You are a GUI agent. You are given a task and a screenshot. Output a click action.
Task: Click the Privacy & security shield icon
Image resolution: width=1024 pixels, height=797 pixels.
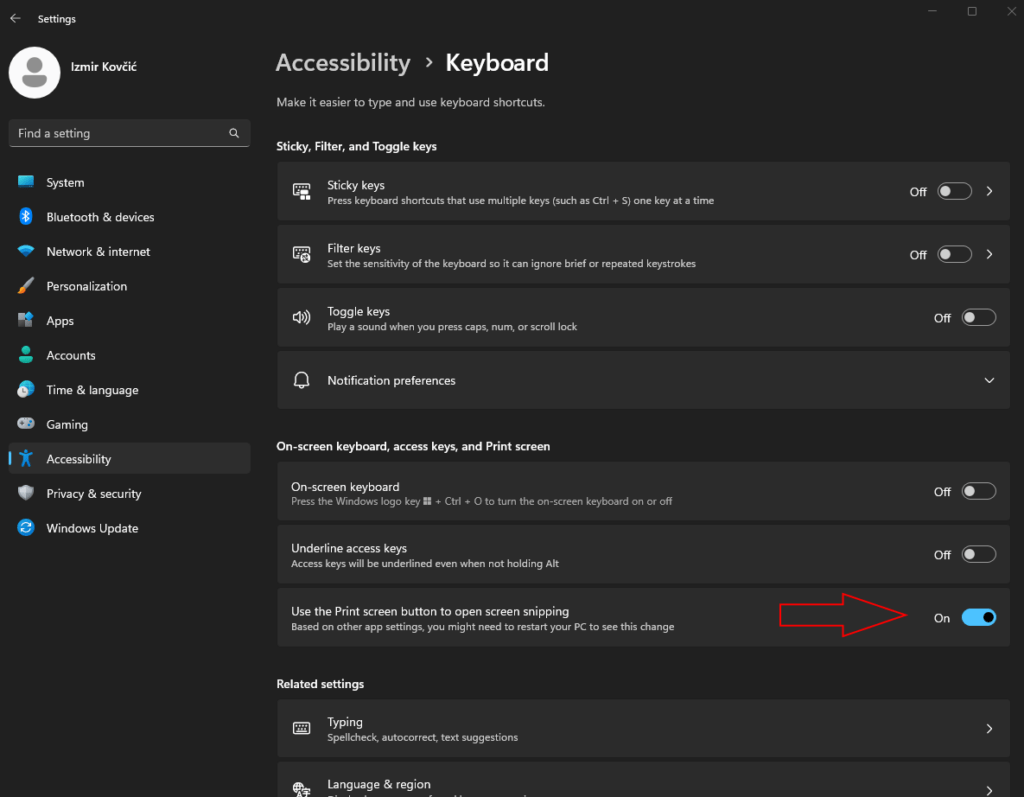tap(26, 494)
